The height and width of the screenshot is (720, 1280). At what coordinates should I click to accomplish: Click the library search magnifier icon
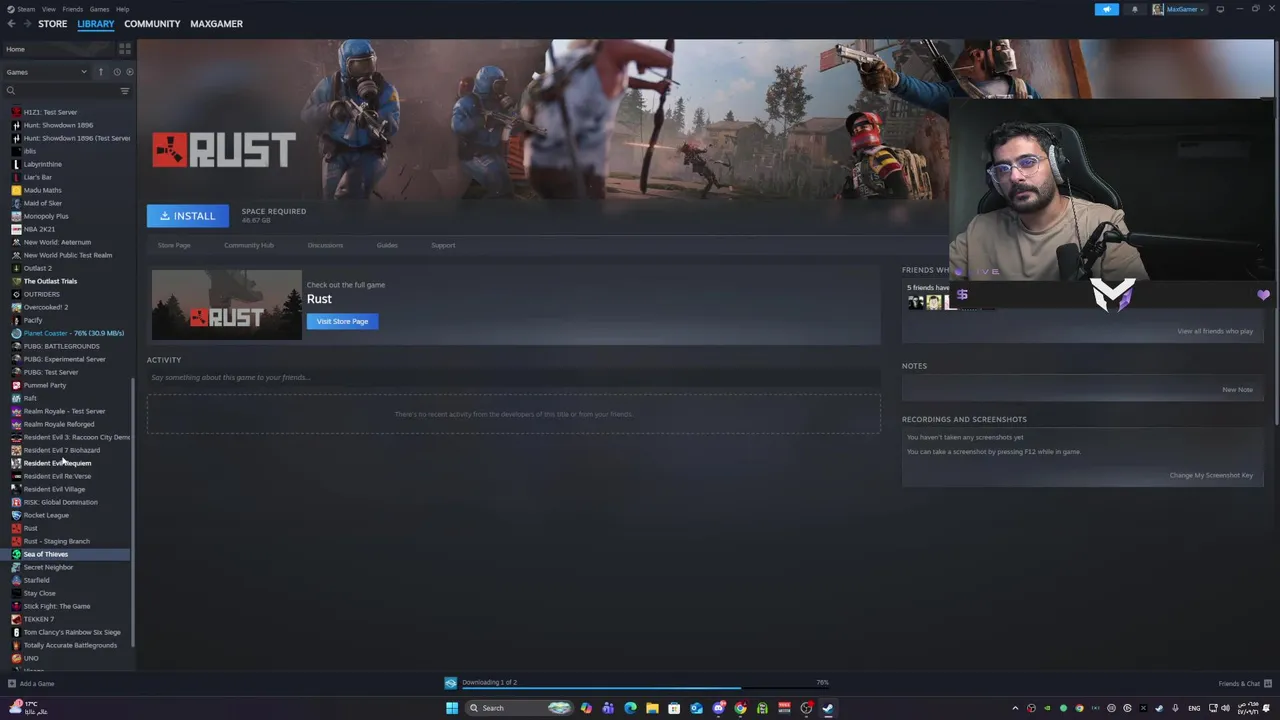(x=11, y=91)
